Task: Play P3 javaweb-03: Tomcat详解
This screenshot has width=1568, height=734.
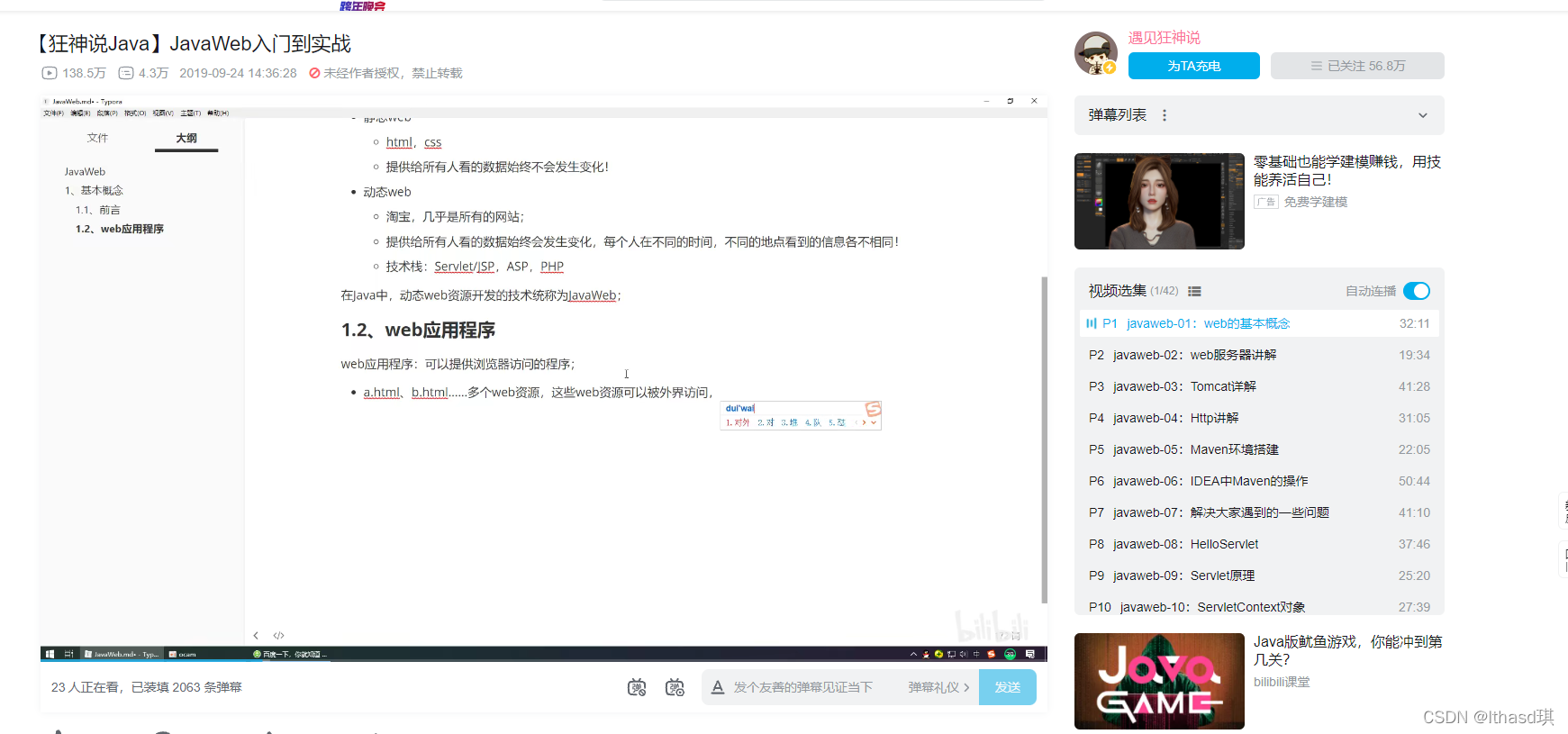Action: pos(1259,386)
